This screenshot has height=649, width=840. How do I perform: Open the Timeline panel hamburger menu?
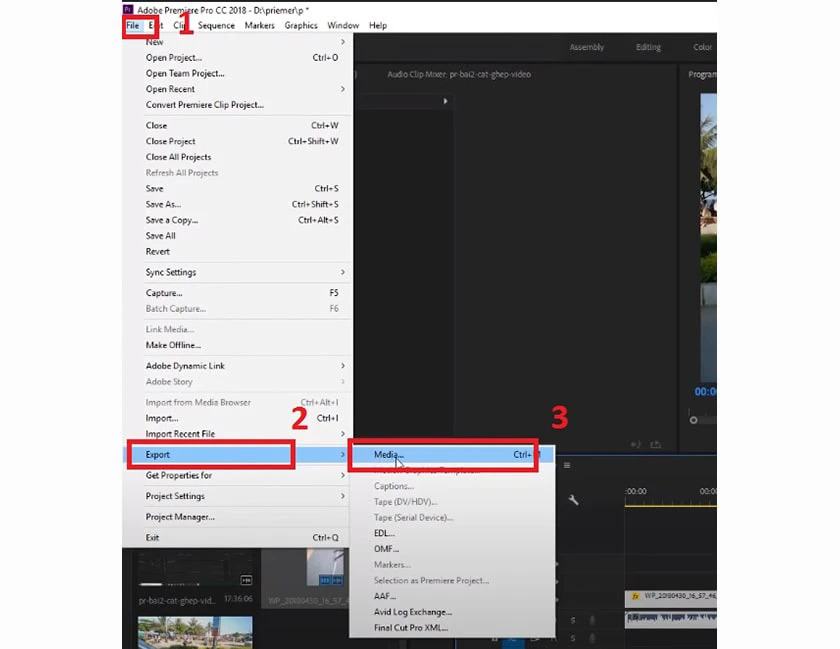567,465
